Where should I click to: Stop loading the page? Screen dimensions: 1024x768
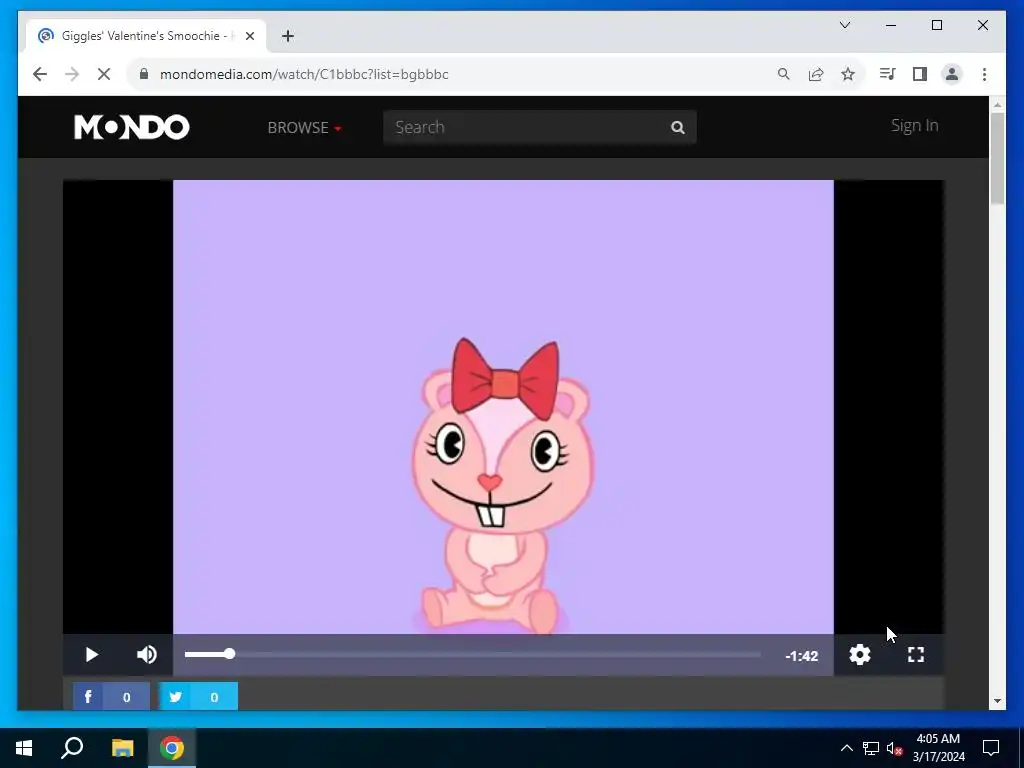(104, 74)
